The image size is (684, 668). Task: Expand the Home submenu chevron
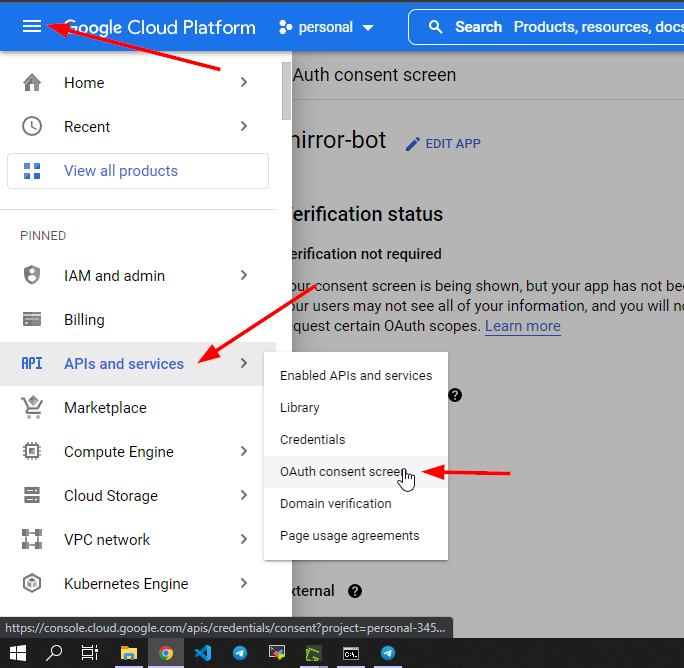[244, 82]
